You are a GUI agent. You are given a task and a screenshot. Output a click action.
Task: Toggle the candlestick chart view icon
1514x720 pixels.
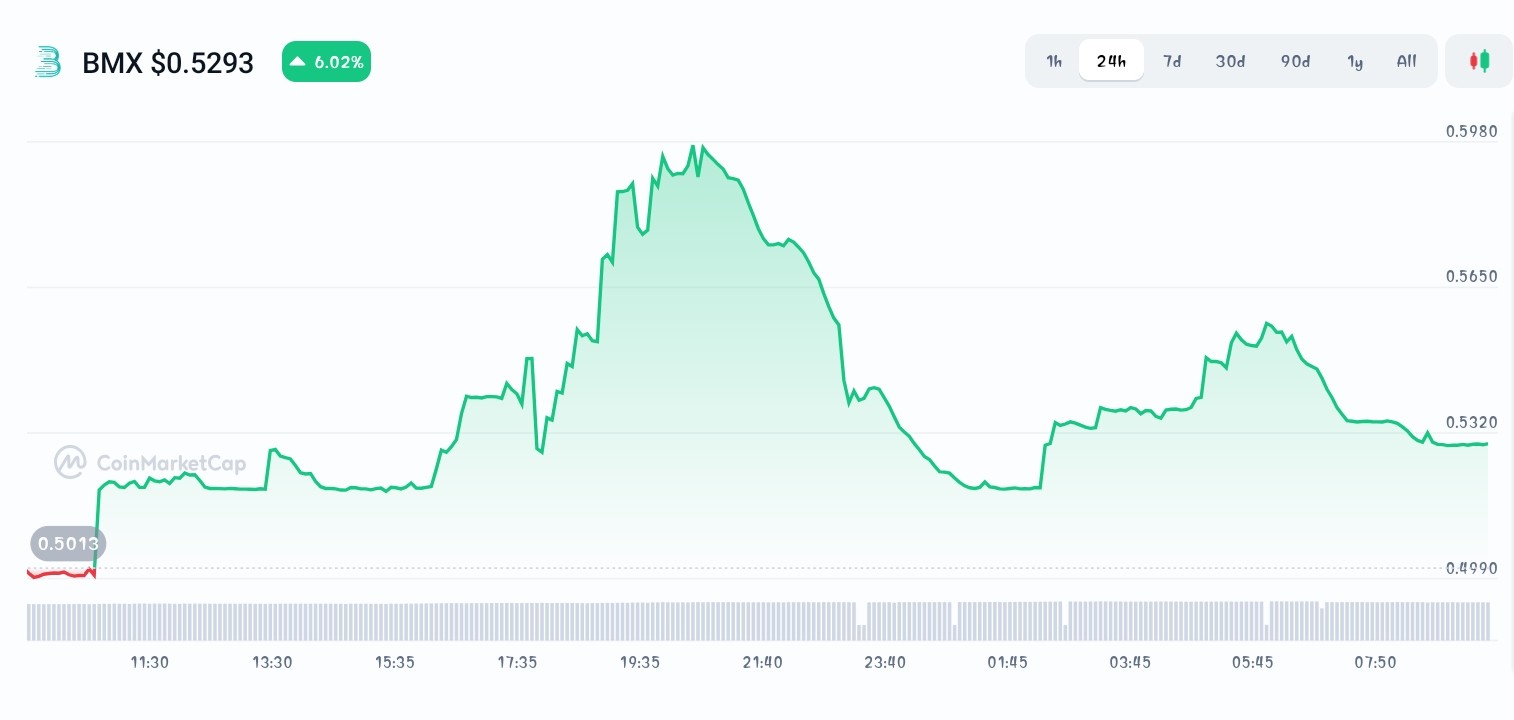click(x=1479, y=61)
